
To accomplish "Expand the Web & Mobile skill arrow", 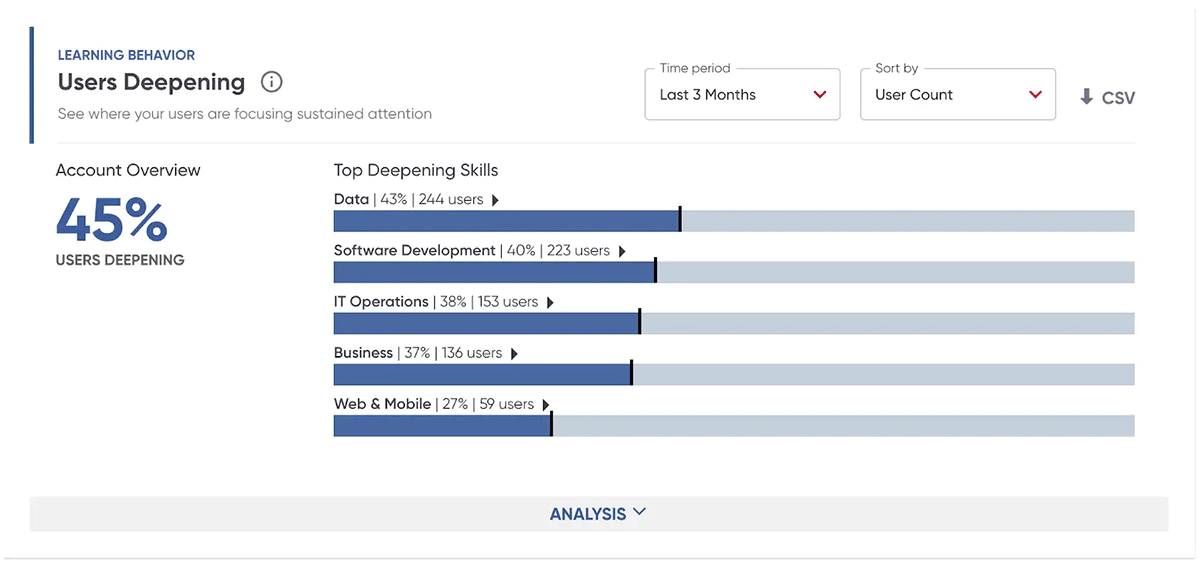I will [546, 405].
